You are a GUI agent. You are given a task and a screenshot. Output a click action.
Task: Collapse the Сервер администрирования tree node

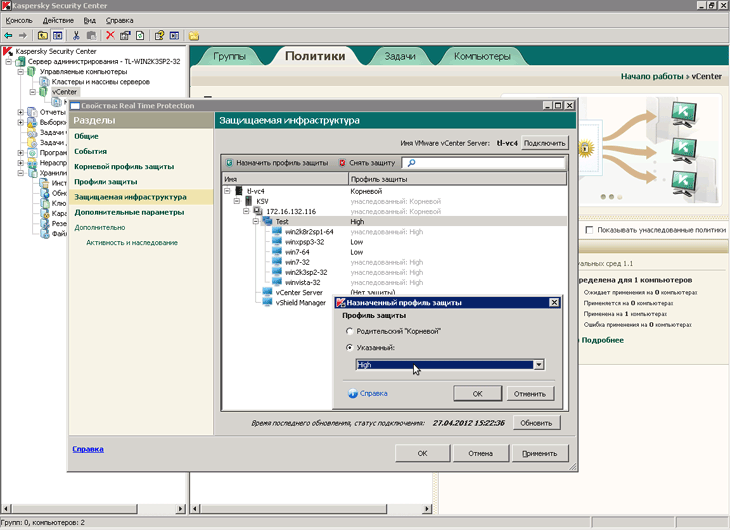[8, 61]
